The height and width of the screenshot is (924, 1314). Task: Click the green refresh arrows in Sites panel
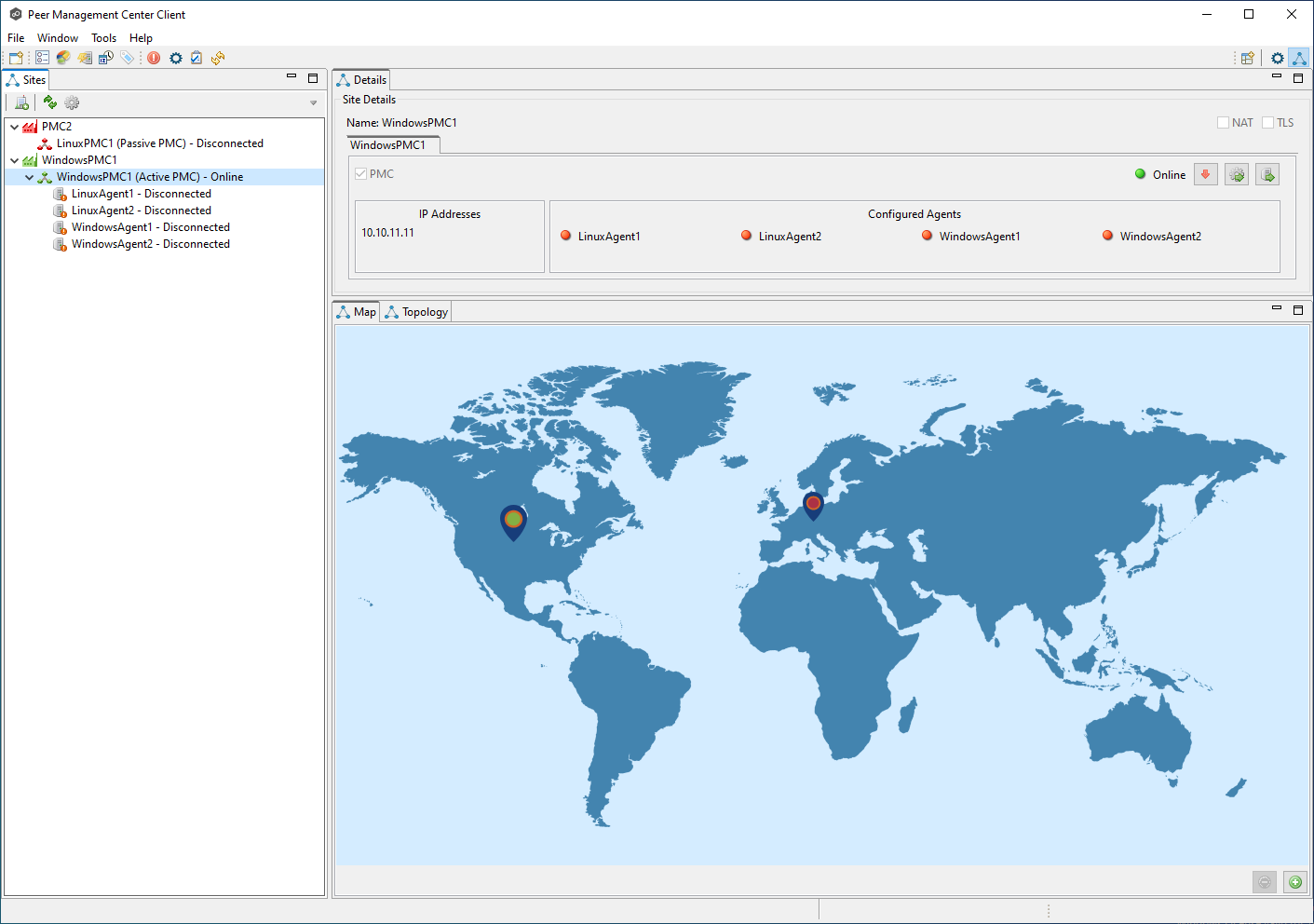[x=50, y=102]
